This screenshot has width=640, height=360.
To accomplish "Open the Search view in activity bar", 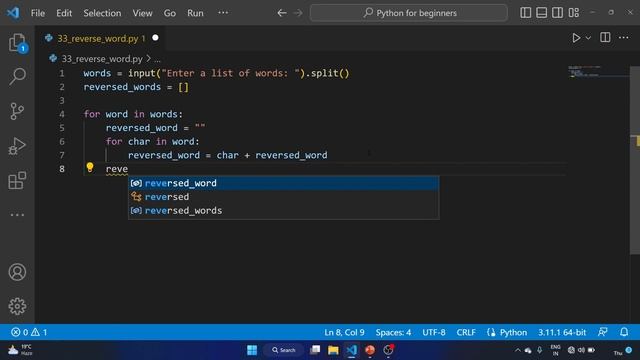I will pos(17,76).
